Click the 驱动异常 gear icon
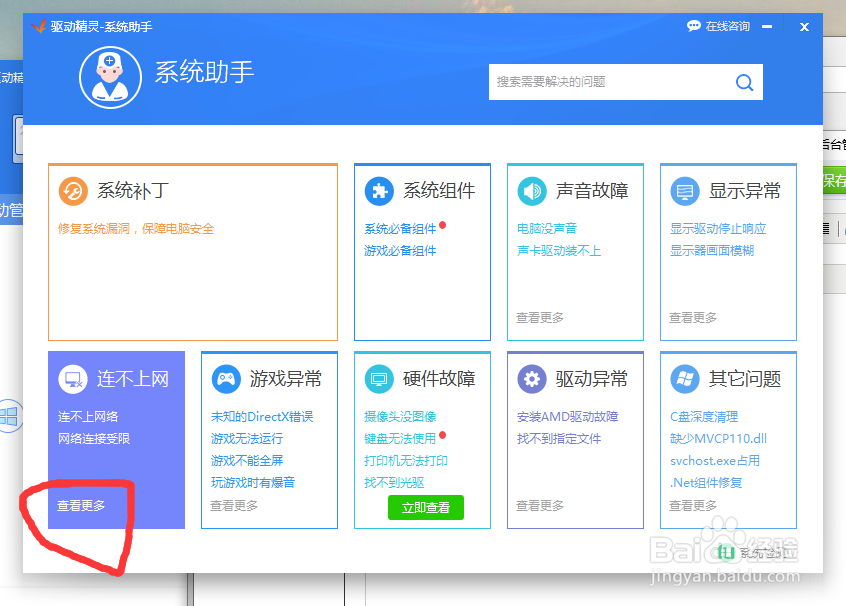Image resolution: width=846 pixels, height=606 pixels. point(530,379)
